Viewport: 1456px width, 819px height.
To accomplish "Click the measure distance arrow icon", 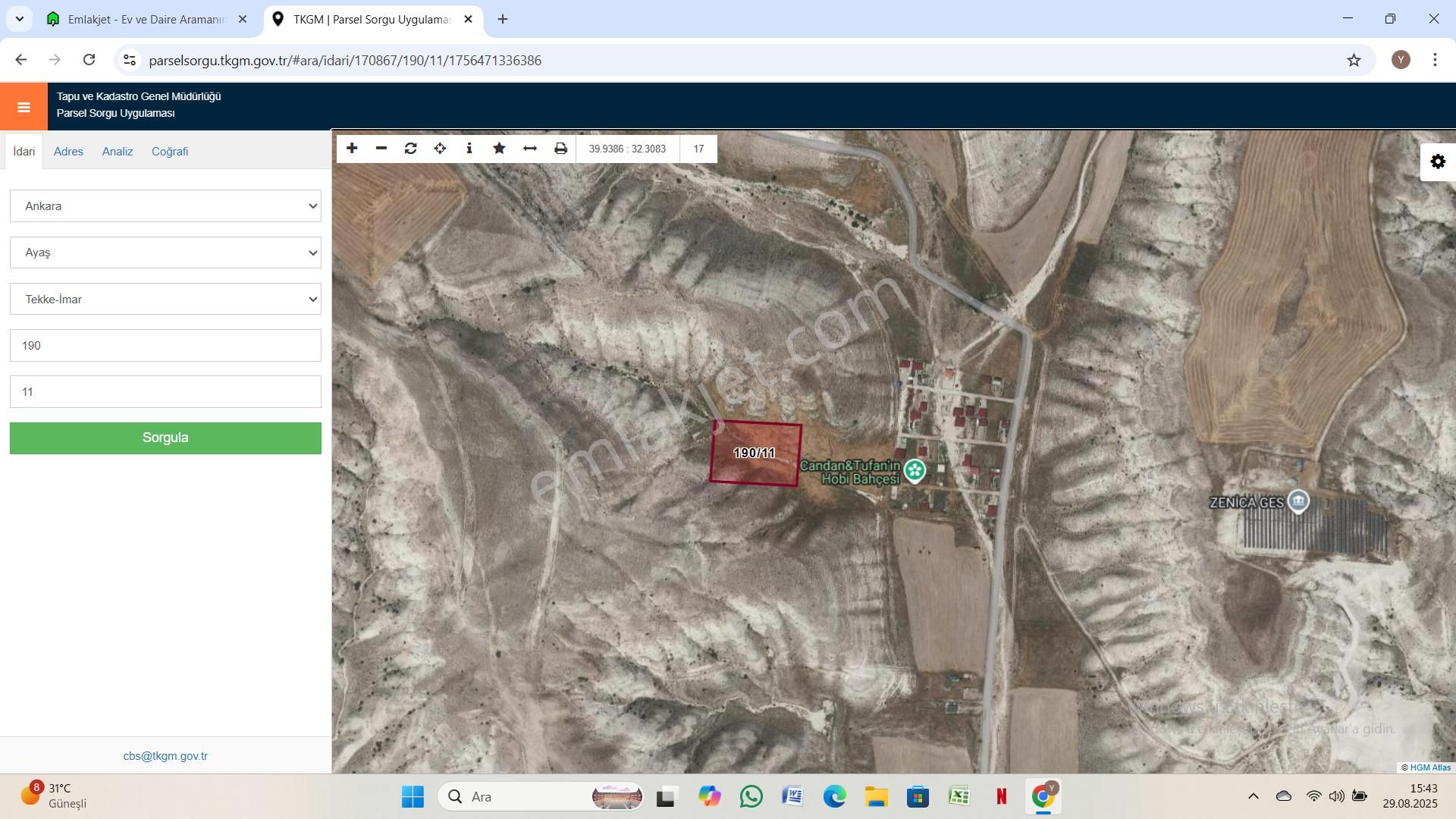I will (x=530, y=149).
